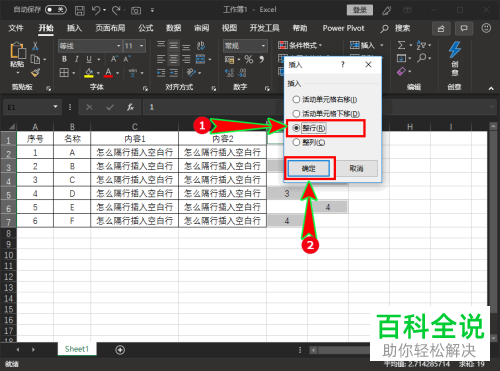
Task: Click the Format Painter brush icon
Action: (35, 72)
